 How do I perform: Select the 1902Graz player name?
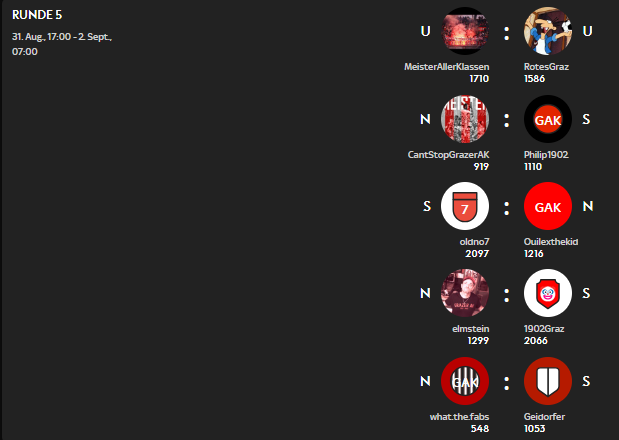coord(544,329)
